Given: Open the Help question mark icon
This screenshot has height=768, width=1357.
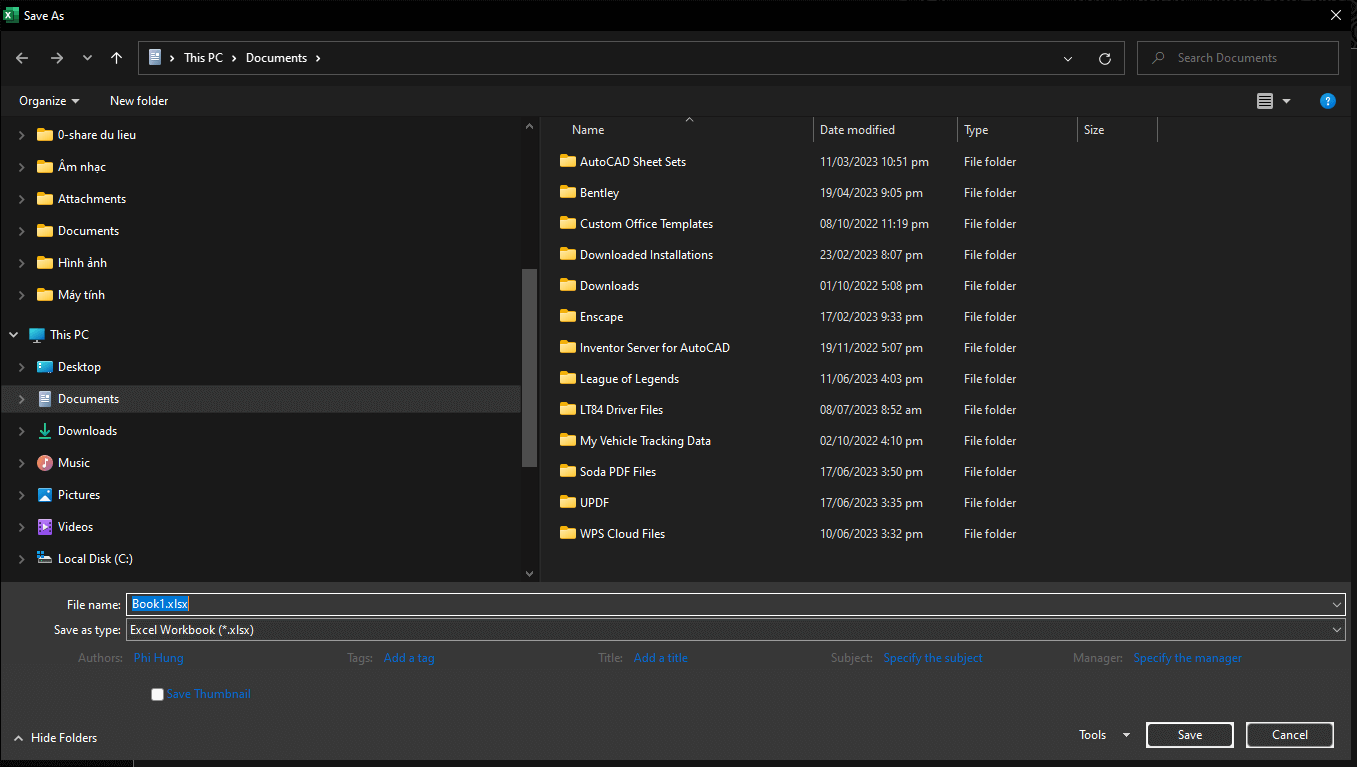Looking at the screenshot, I should (x=1327, y=101).
